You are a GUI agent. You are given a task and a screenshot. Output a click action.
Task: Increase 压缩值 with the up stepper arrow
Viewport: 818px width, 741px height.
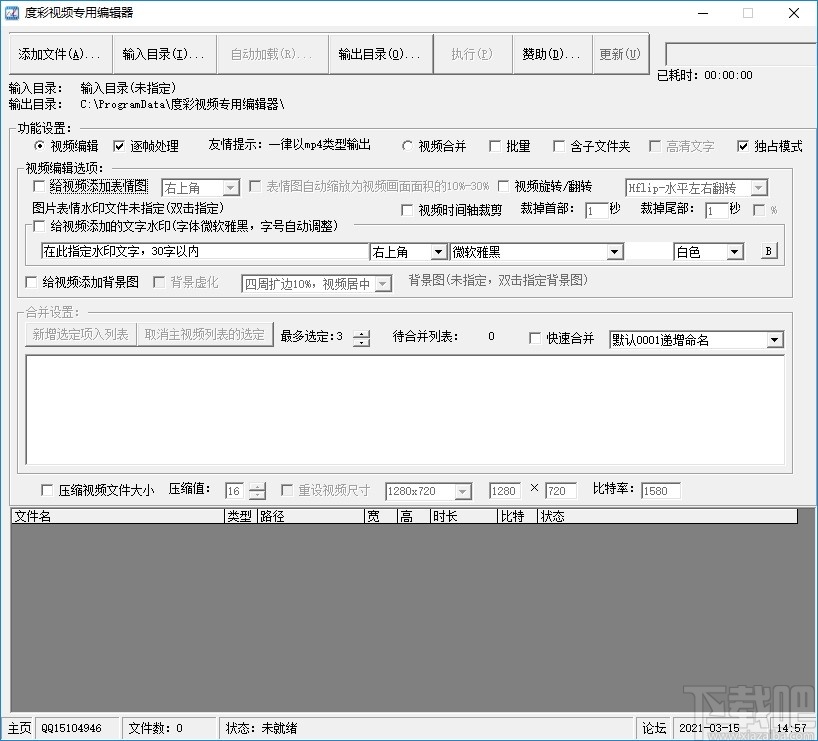[258, 486]
